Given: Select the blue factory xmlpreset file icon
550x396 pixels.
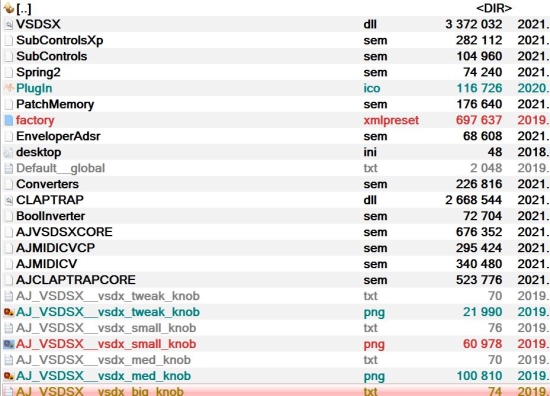Looking at the screenshot, I should pos(9,120).
